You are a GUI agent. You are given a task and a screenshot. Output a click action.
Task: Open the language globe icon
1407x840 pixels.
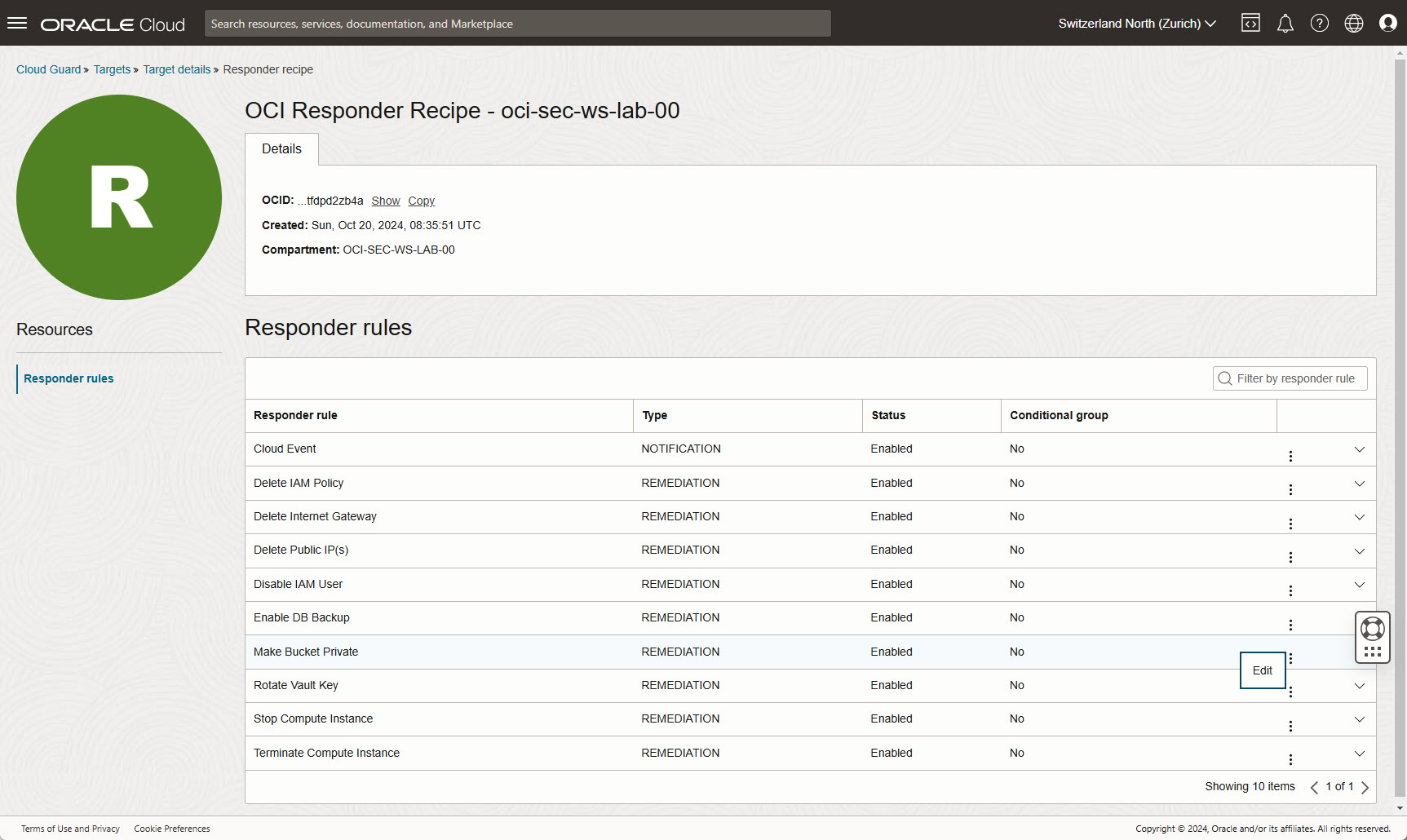coord(1354,24)
